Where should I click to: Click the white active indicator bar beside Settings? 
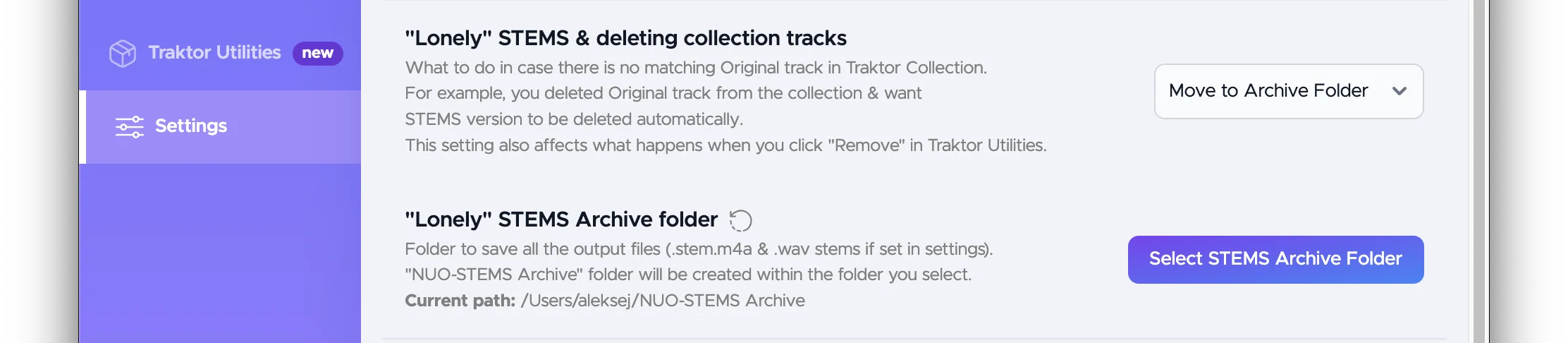tap(82, 127)
